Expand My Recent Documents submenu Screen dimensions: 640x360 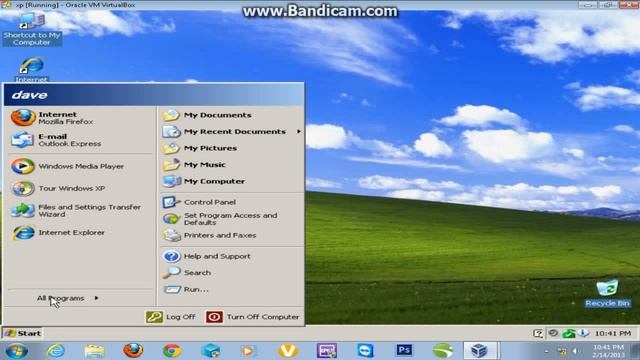(232, 131)
